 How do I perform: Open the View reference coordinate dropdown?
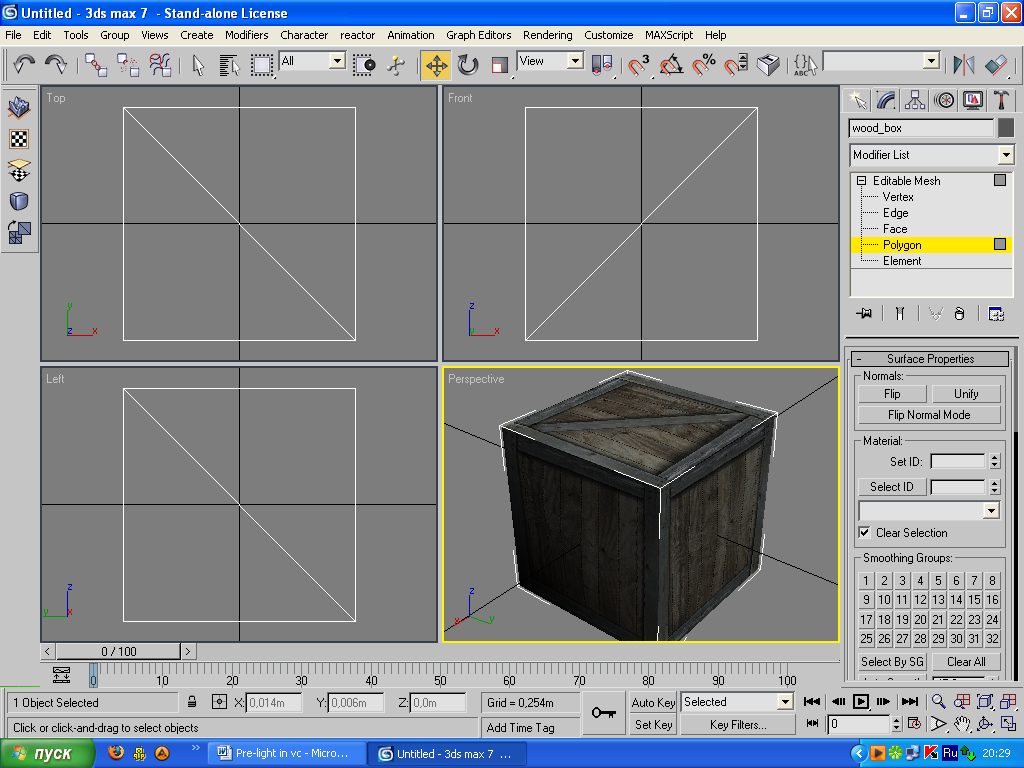(575, 61)
